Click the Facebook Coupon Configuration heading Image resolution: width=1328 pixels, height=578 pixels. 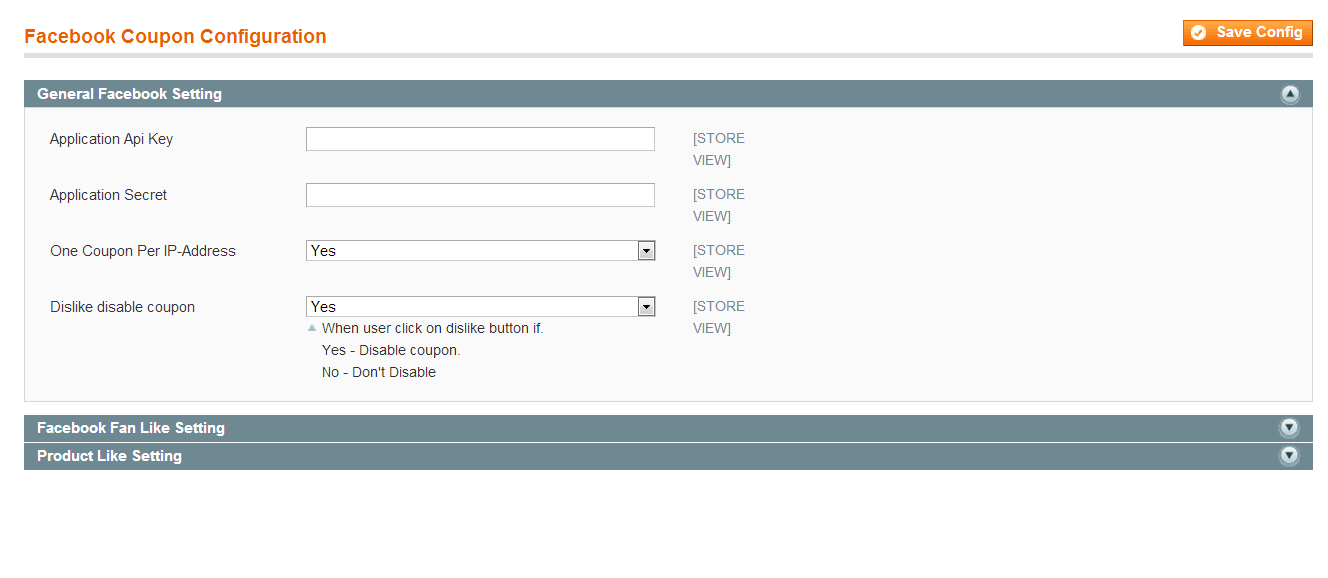click(175, 37)
